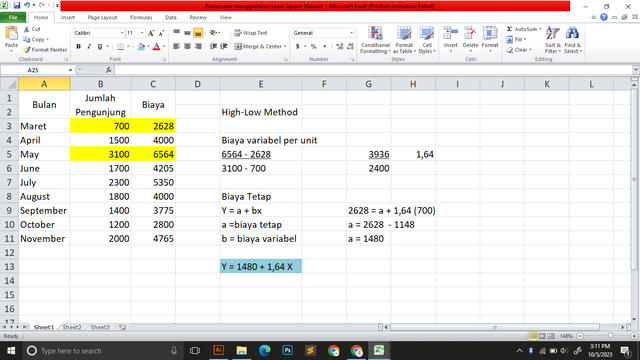Click the text Orientation icon
The height and width of the screenshot is (360, 640).
pos(213,33)
